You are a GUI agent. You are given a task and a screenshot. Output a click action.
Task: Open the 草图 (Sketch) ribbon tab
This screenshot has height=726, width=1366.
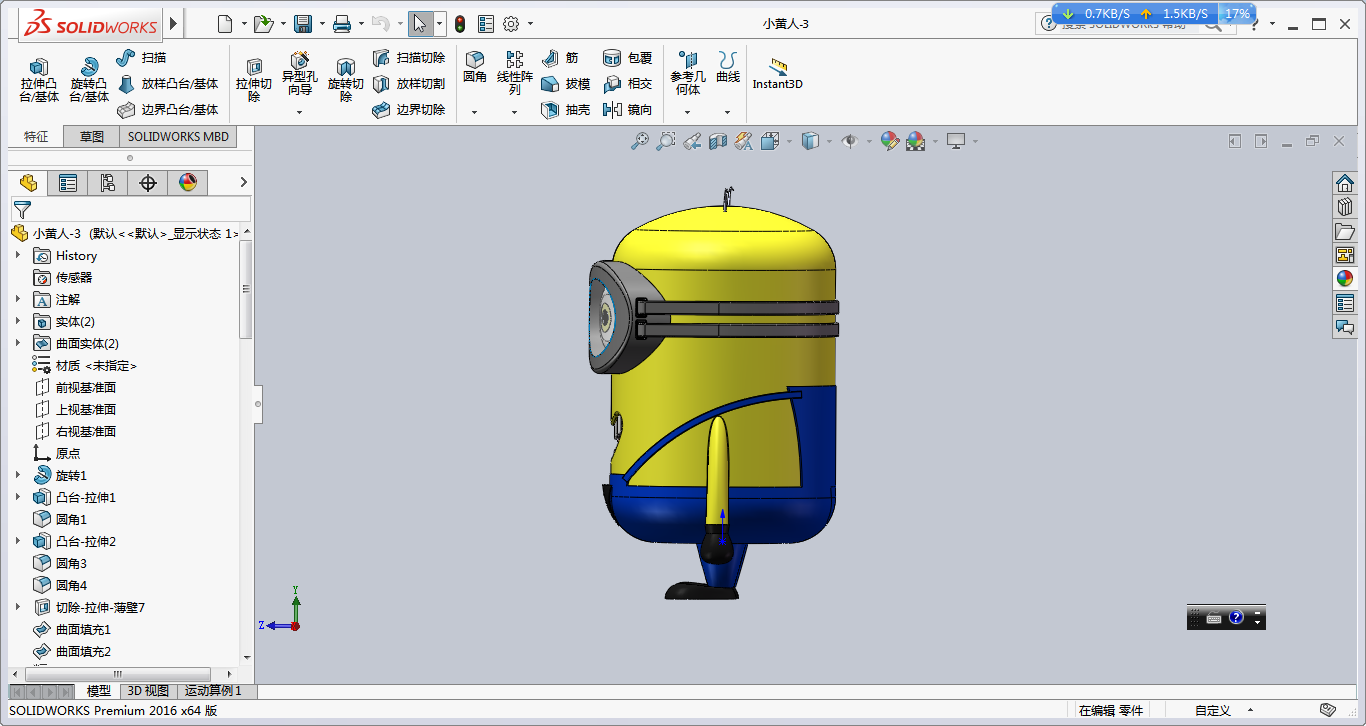tap(92, 137)
